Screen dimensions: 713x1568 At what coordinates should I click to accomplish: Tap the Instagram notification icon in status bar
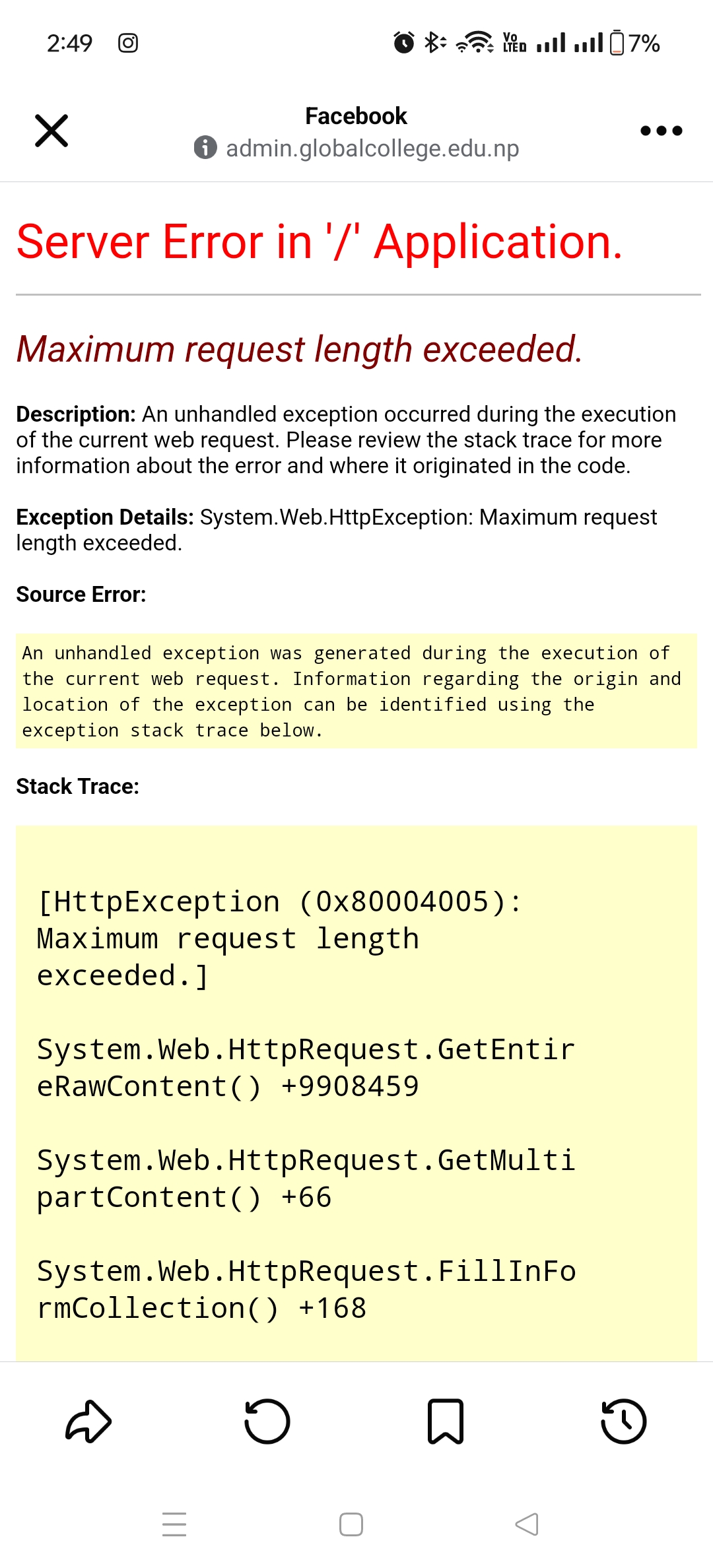point(128,44)
